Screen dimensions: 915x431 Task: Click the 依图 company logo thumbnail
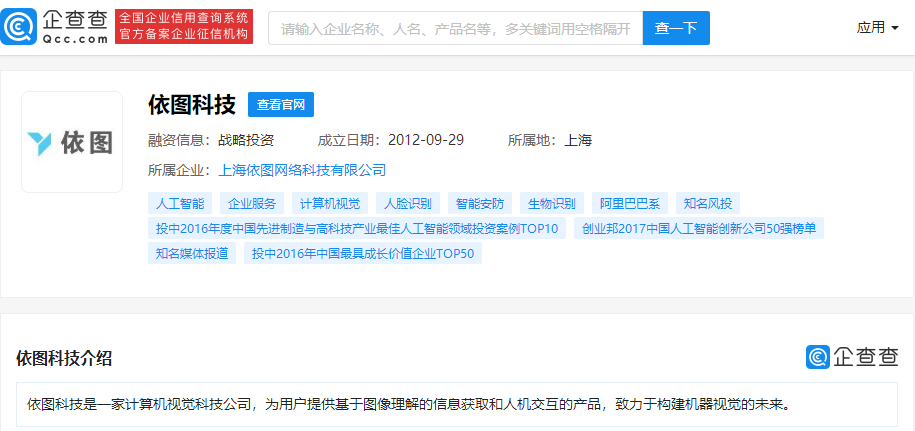(x=72, y=142)
